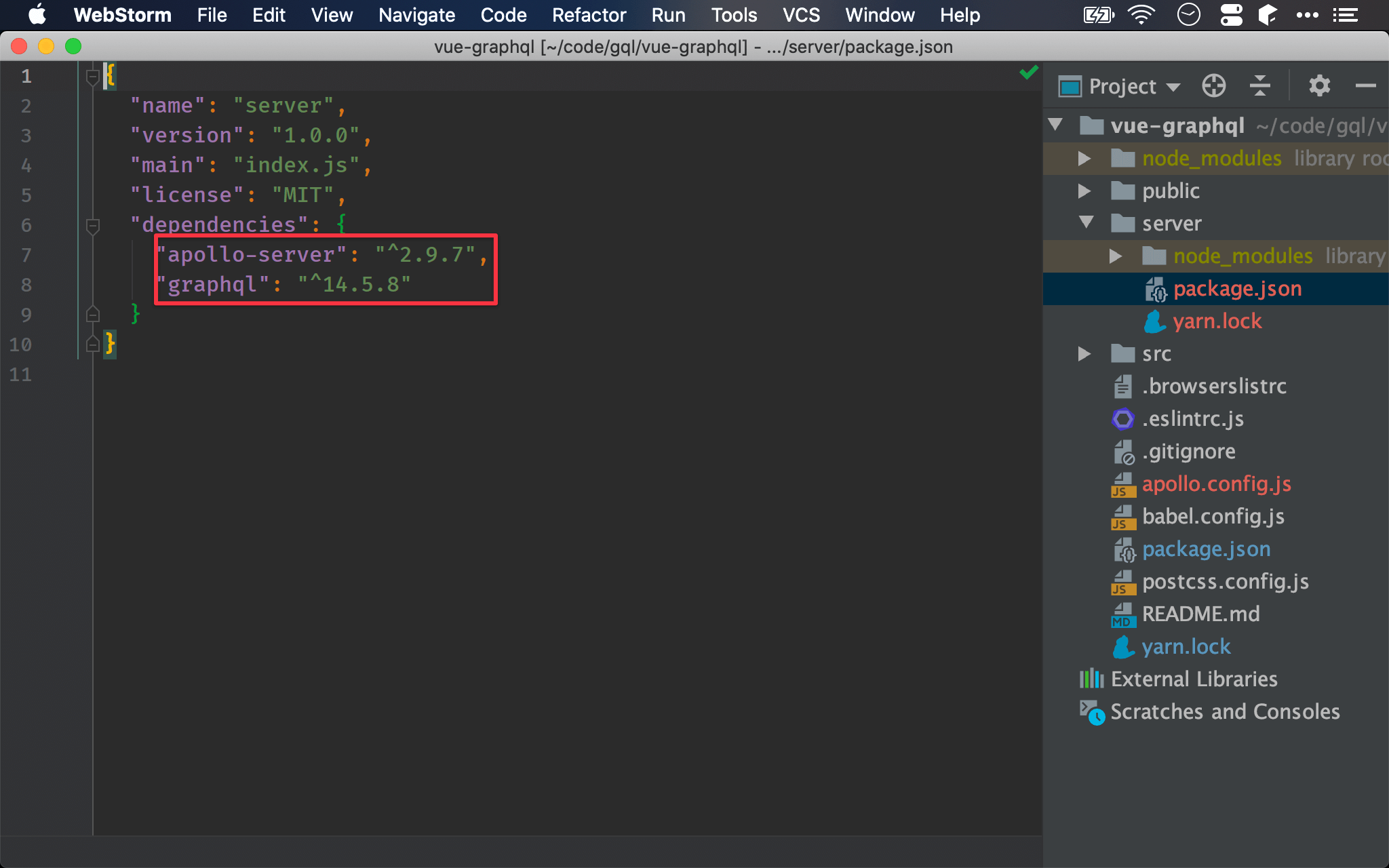Click the Collapse All icon in Project panel
This screenshot has height=868, width=1389.
1259,86
